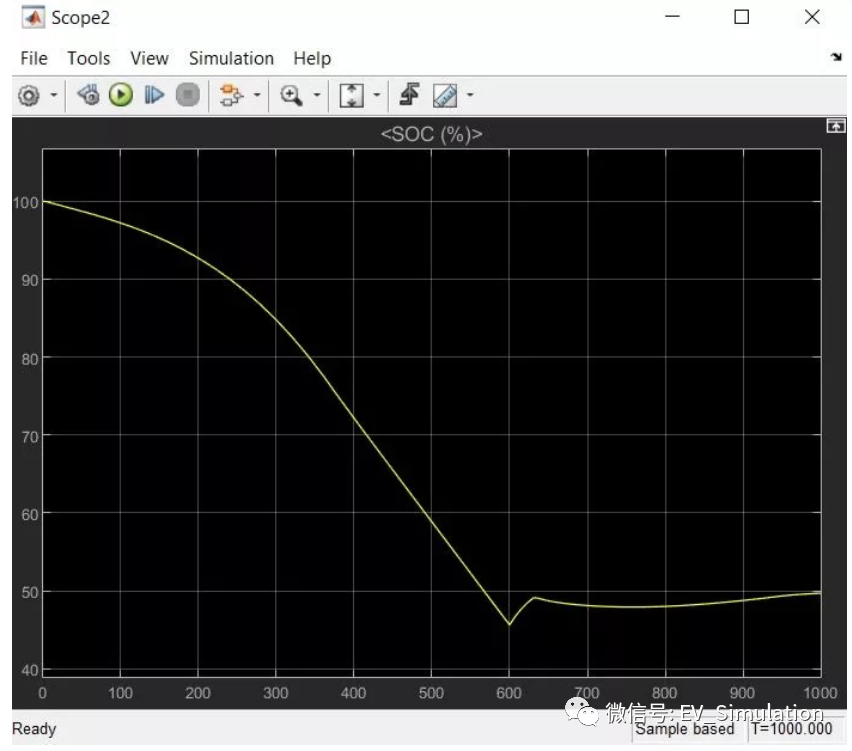The image size is (852, 751).
Task: Click the notification arrow at the menu bar's right
Action: pos(838,59)
